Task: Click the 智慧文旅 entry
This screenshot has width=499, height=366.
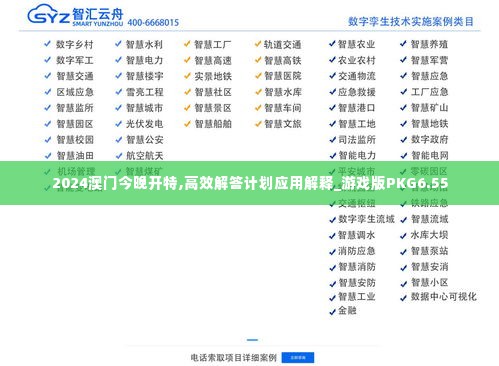Action: [x=283, y=124]
